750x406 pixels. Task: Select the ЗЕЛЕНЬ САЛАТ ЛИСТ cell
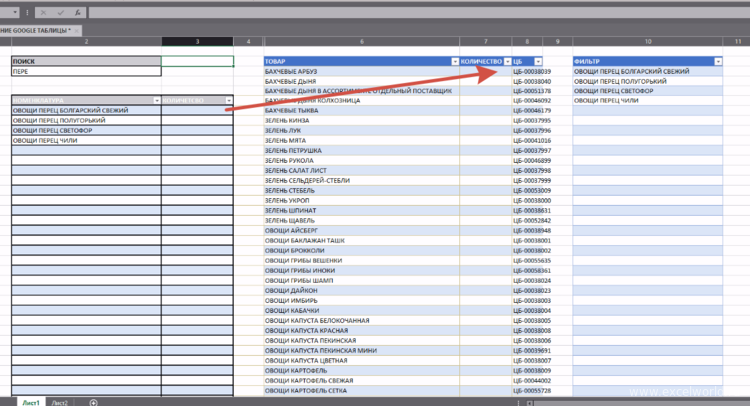click(x=362, y=171)
